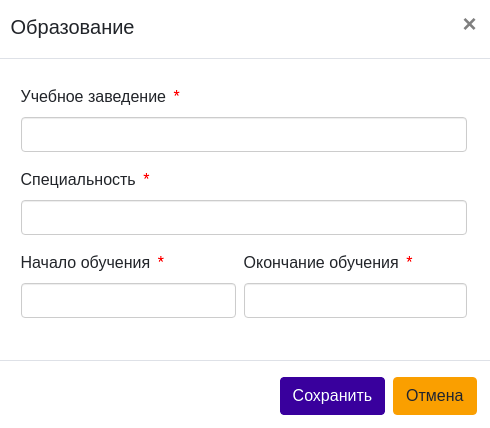Focus the Специальность text box

click(x=244, y=217)
